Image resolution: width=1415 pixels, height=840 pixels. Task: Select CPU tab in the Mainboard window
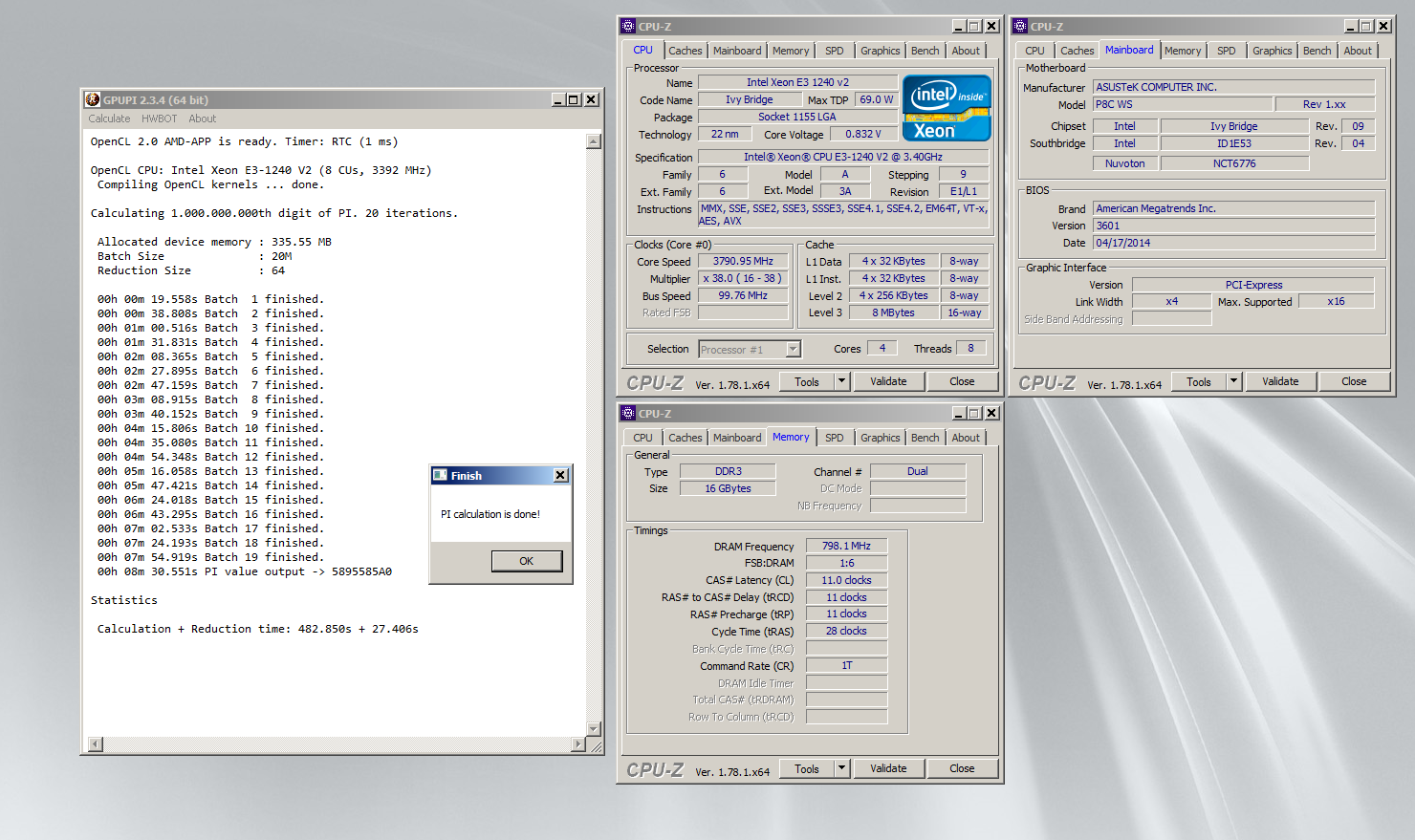[1034, 51]
